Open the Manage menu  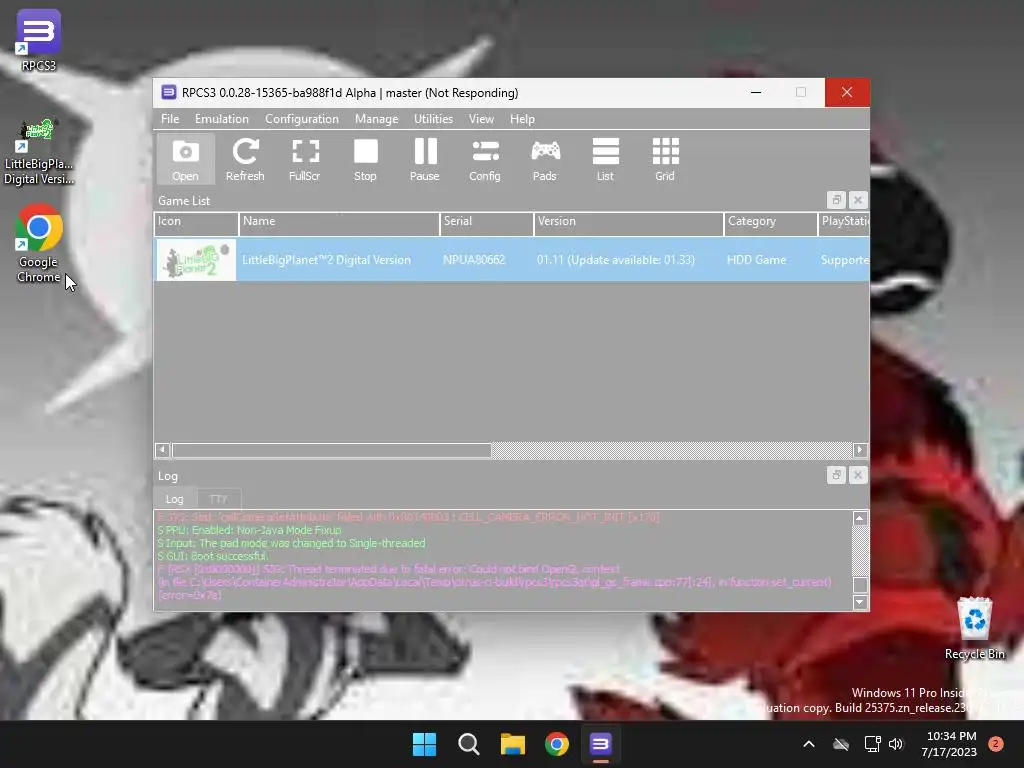tap(377, 119)
